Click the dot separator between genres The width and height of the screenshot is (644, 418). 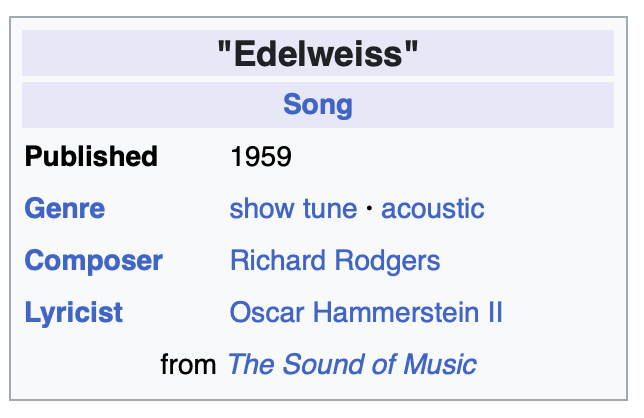click(x=369, y=210)
